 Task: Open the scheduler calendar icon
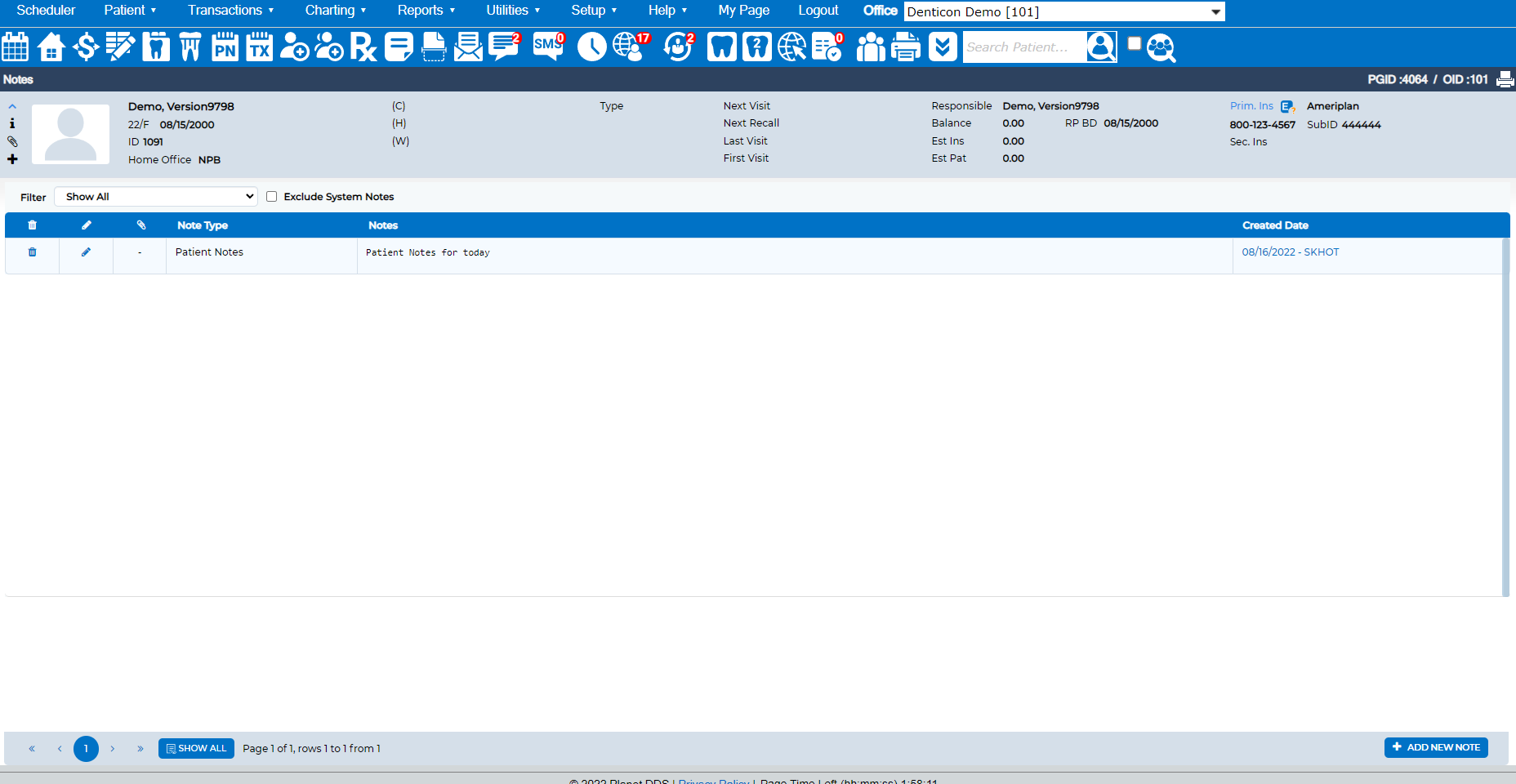[x=16, y=47]
